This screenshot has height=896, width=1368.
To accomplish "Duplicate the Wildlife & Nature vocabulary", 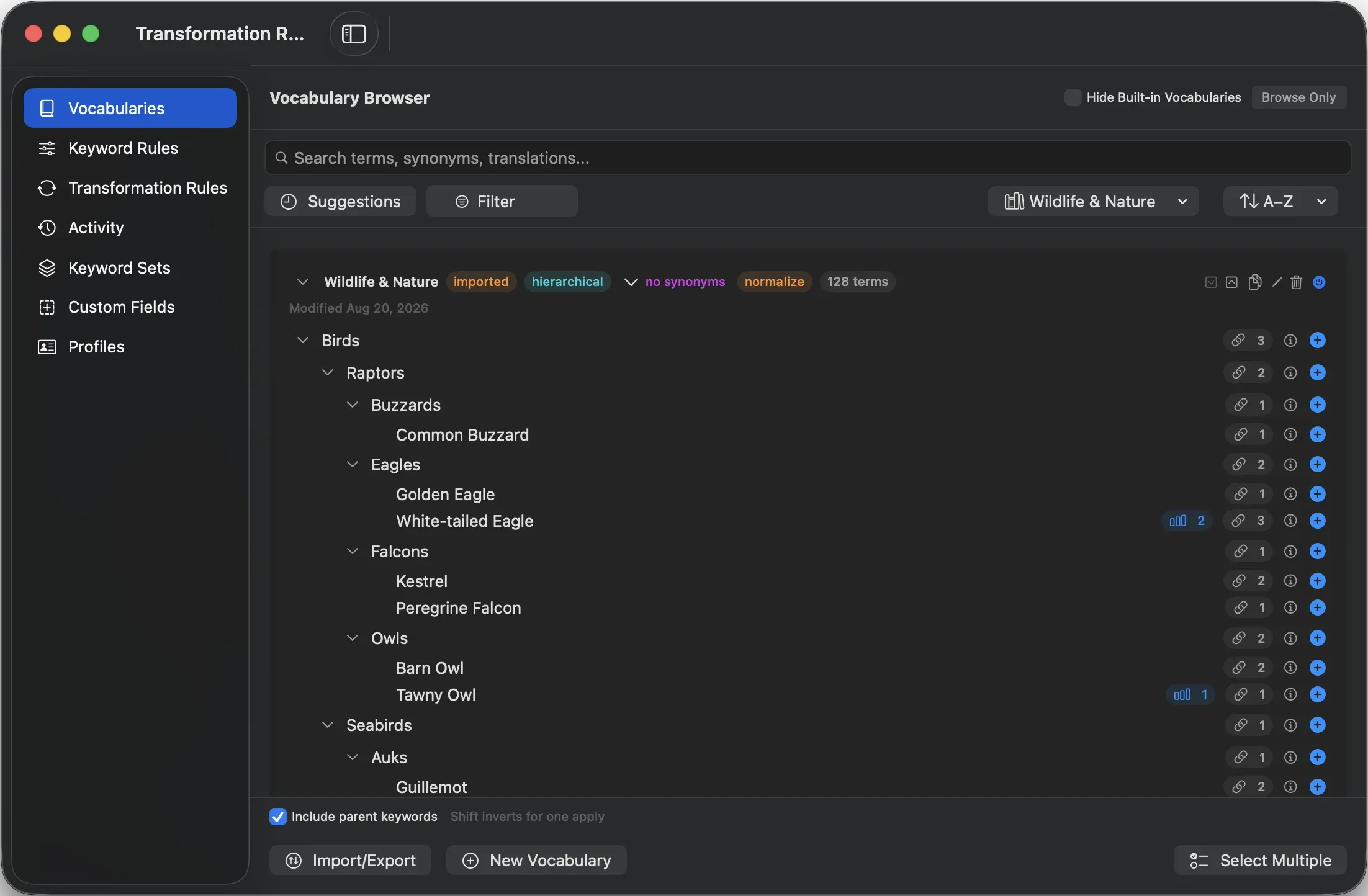I will 1254,282.
